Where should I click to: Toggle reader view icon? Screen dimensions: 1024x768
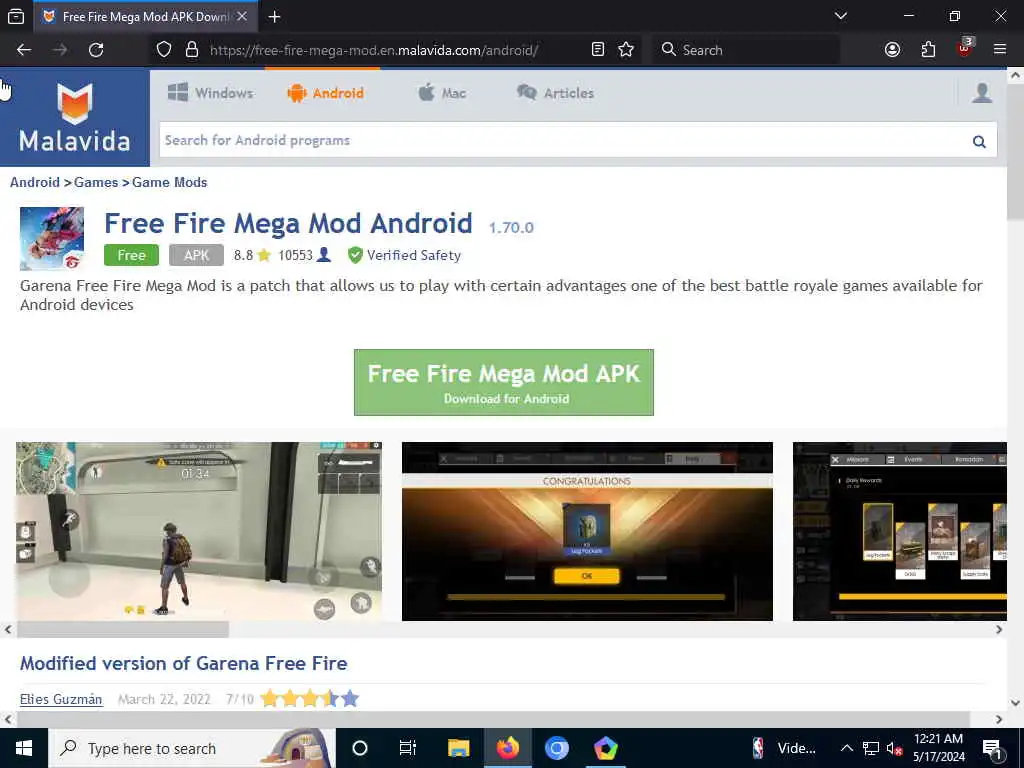coord(598,50)
